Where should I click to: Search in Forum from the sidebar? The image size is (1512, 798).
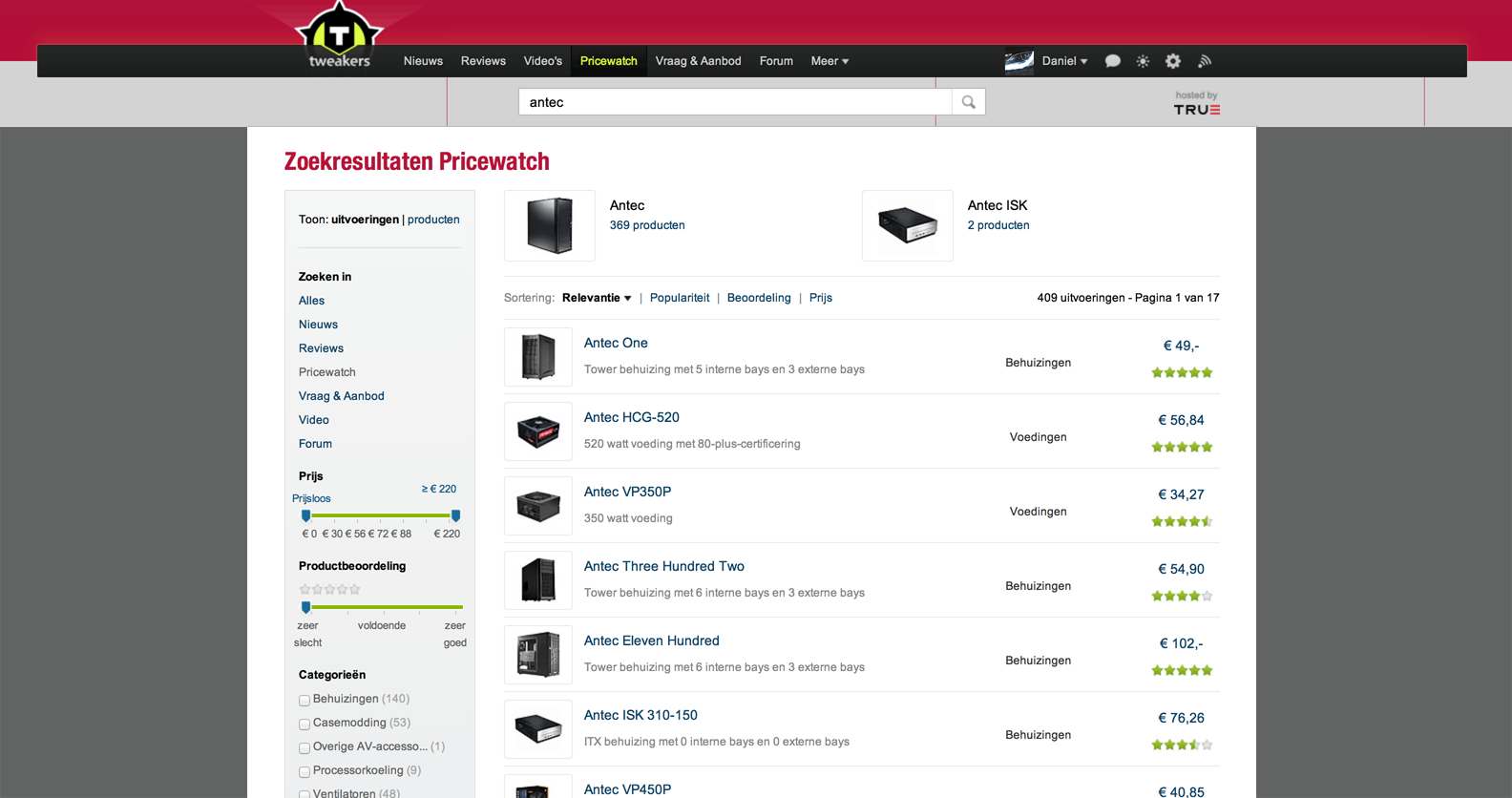click(315, 444)
